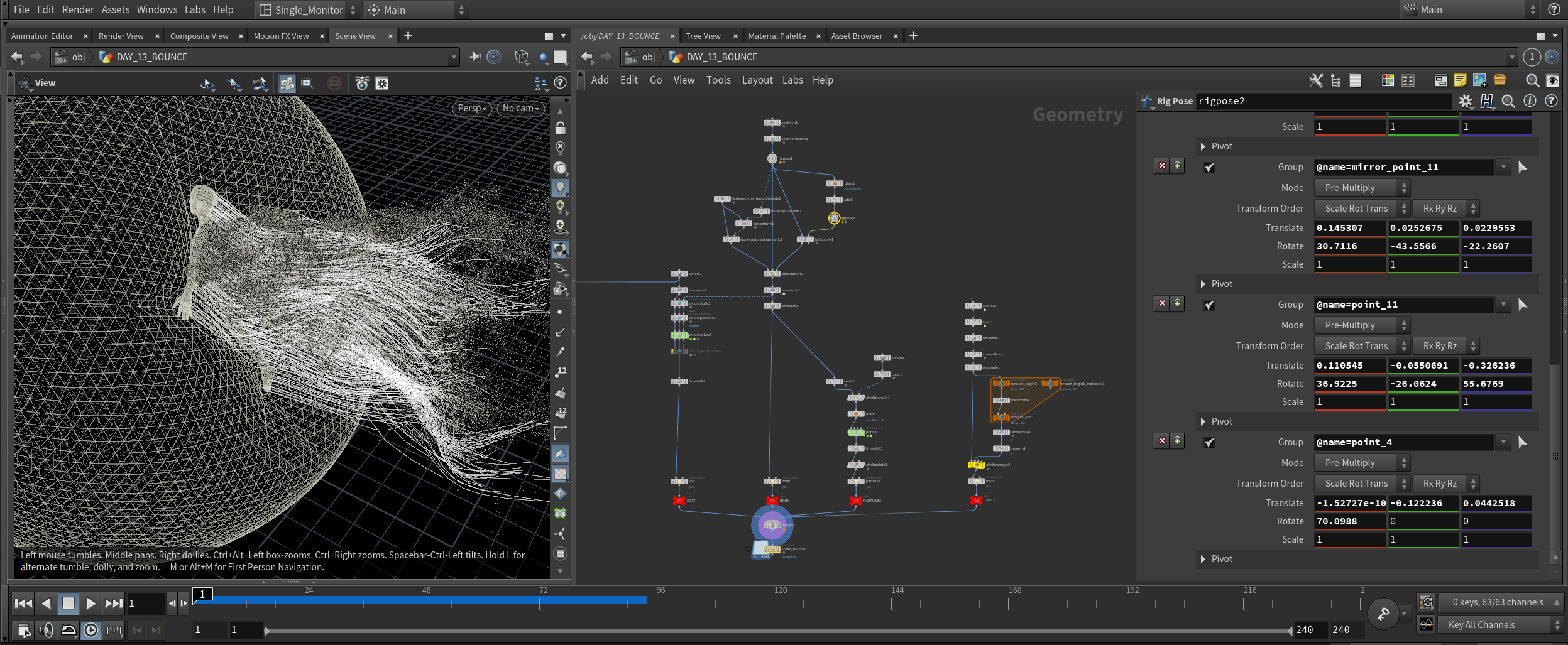
Task: Switch to the Material Palette tab
Action: point(777,36)
